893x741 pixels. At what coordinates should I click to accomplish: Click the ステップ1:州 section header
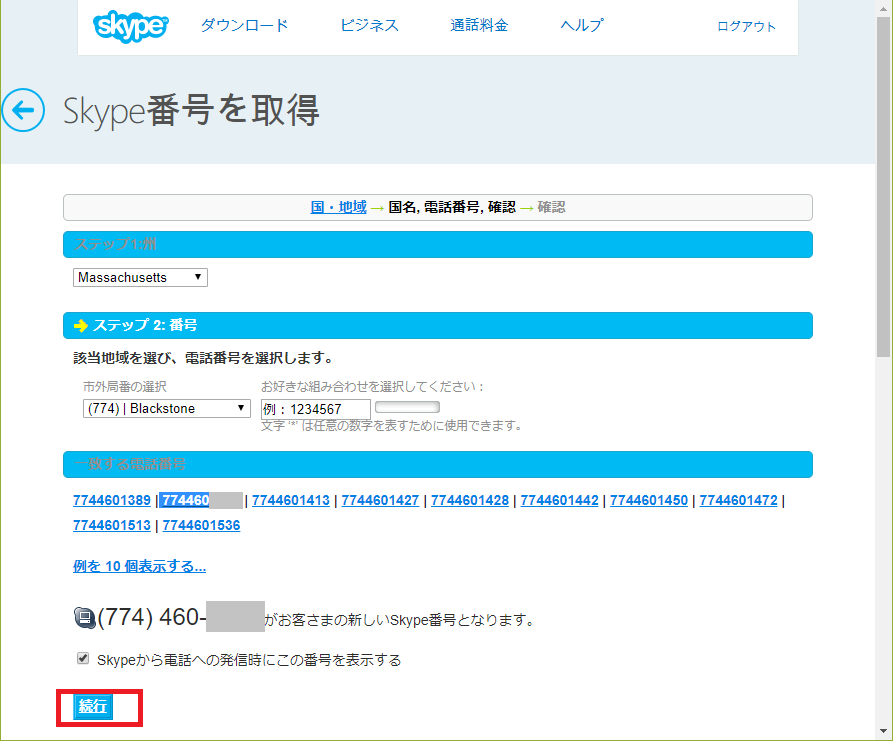437,244
